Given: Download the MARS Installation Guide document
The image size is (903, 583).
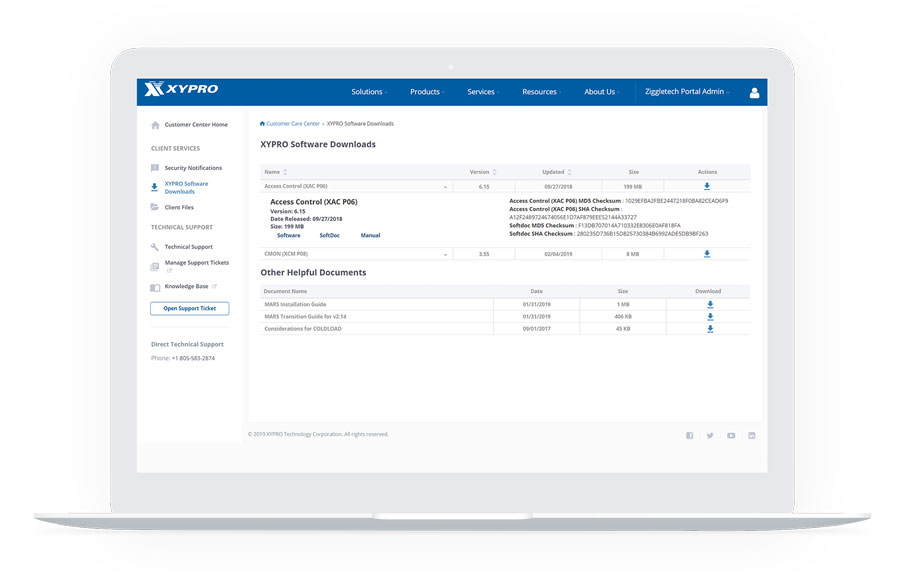Looking at the screenshot, I should (x=710, y=304).
